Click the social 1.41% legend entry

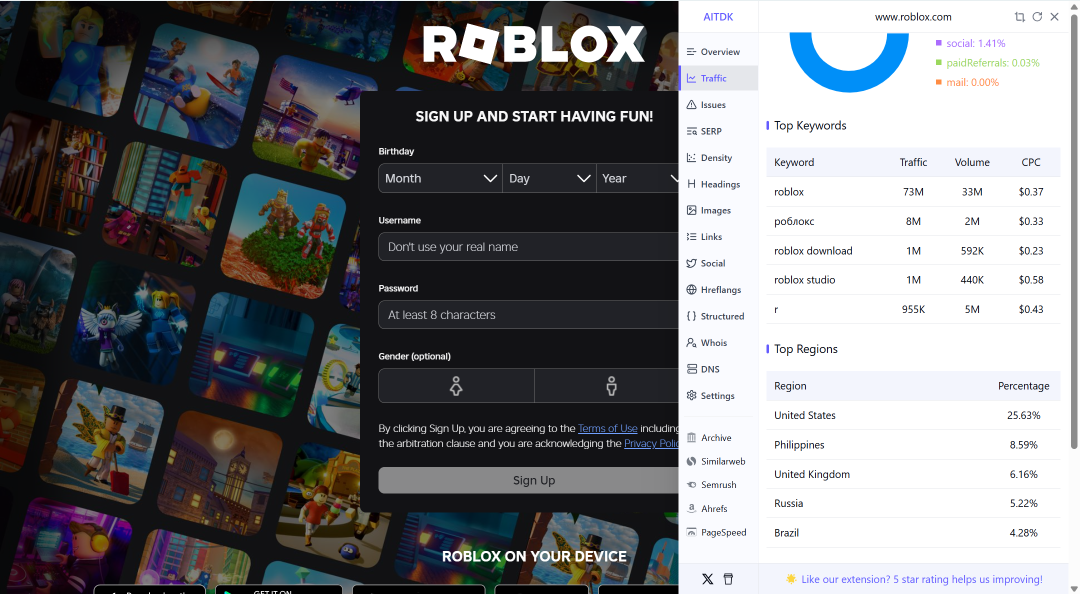click(x=970, y=43)
